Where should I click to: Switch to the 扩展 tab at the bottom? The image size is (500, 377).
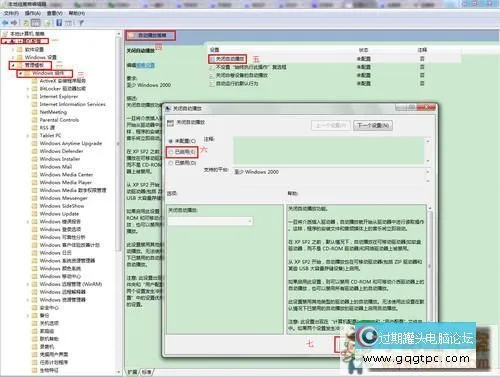tap(133, 372)
